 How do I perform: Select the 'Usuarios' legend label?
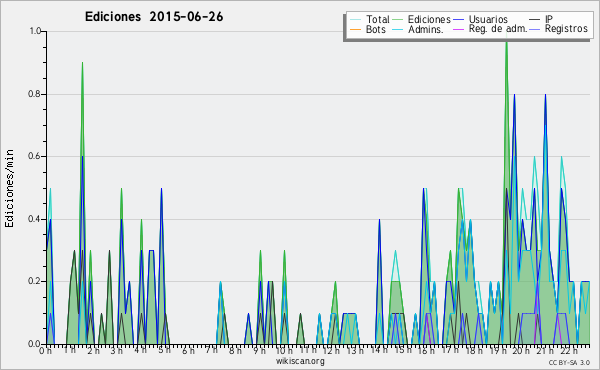click(x=488, y=19)
